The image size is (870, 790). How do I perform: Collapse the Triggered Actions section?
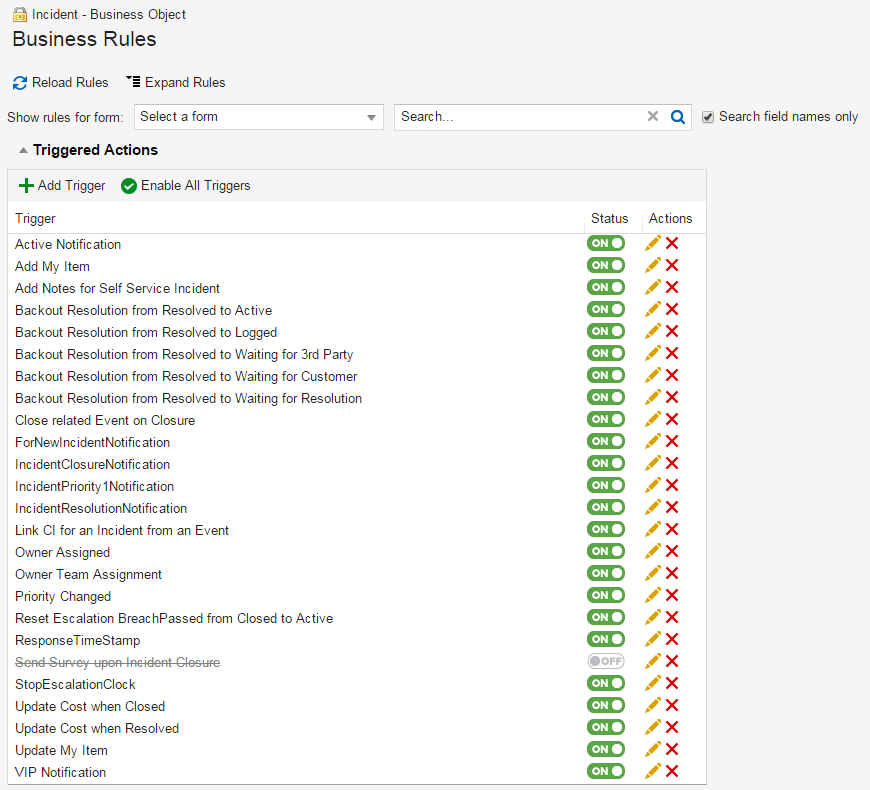point(23,150)
